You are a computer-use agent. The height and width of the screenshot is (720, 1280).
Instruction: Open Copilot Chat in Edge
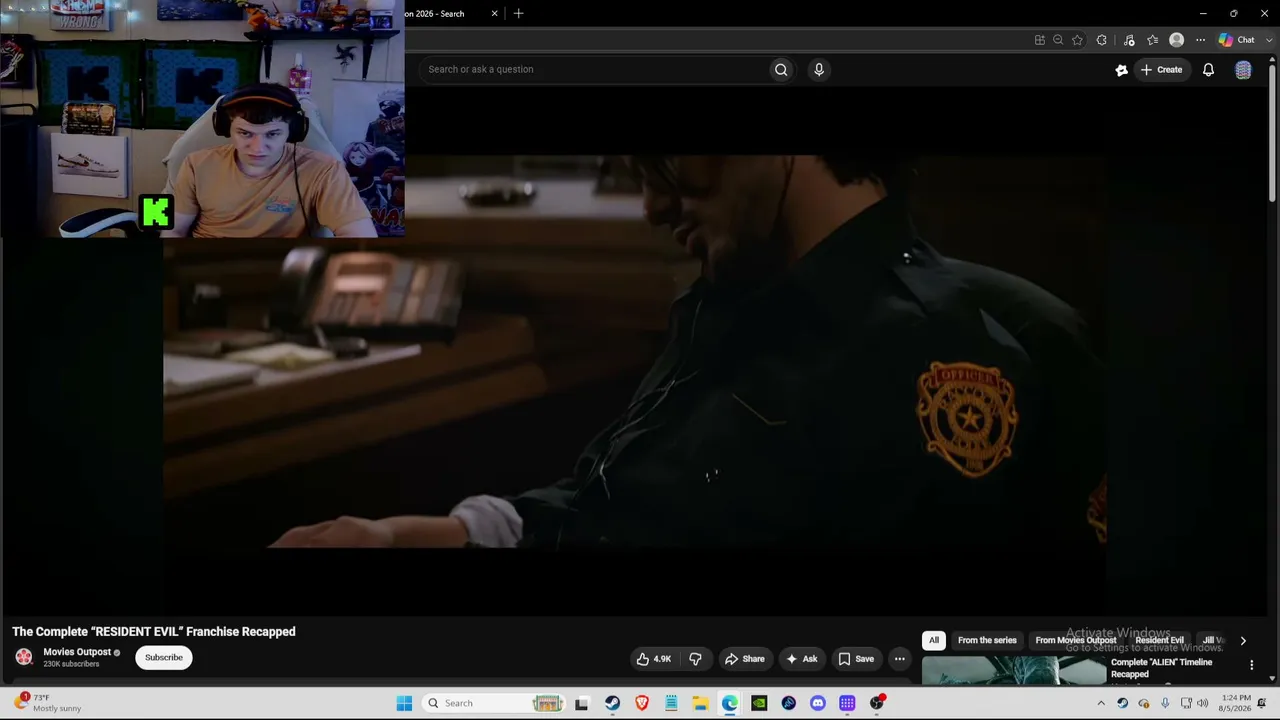coord(1236,40)
